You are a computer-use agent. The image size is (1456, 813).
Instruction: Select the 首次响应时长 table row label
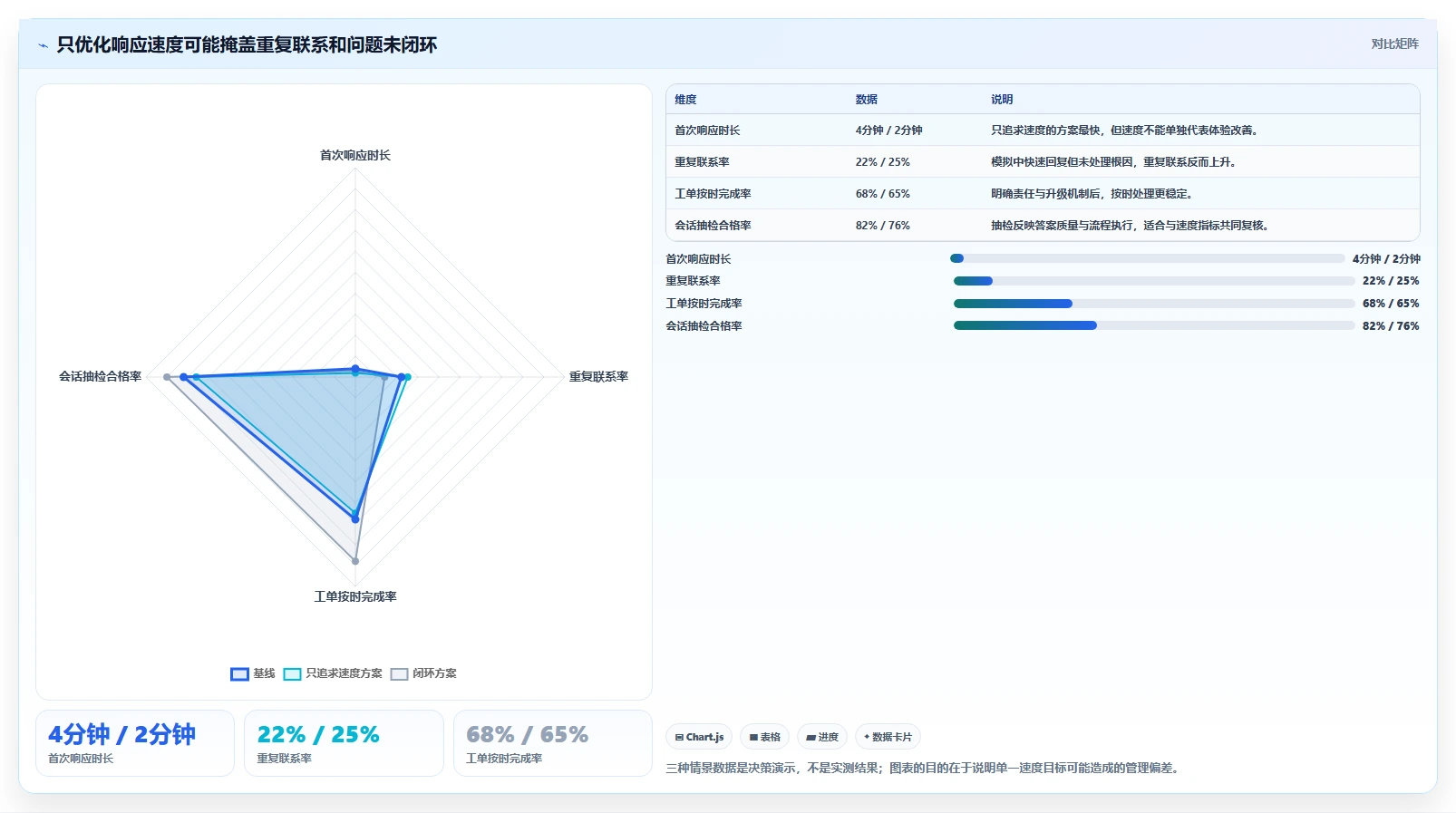(707, 131)
